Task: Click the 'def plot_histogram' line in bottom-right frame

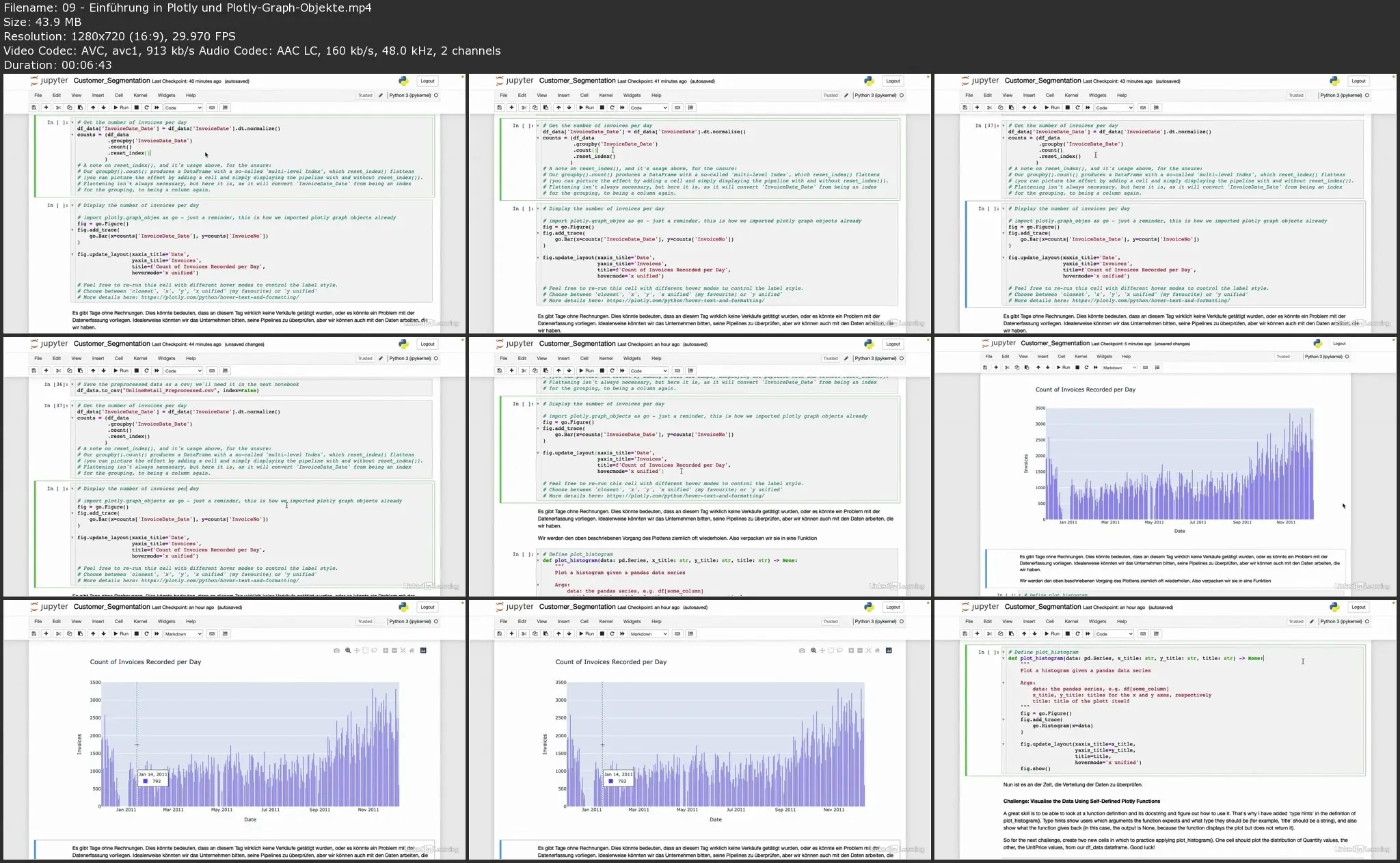Action: point(1135,658)
